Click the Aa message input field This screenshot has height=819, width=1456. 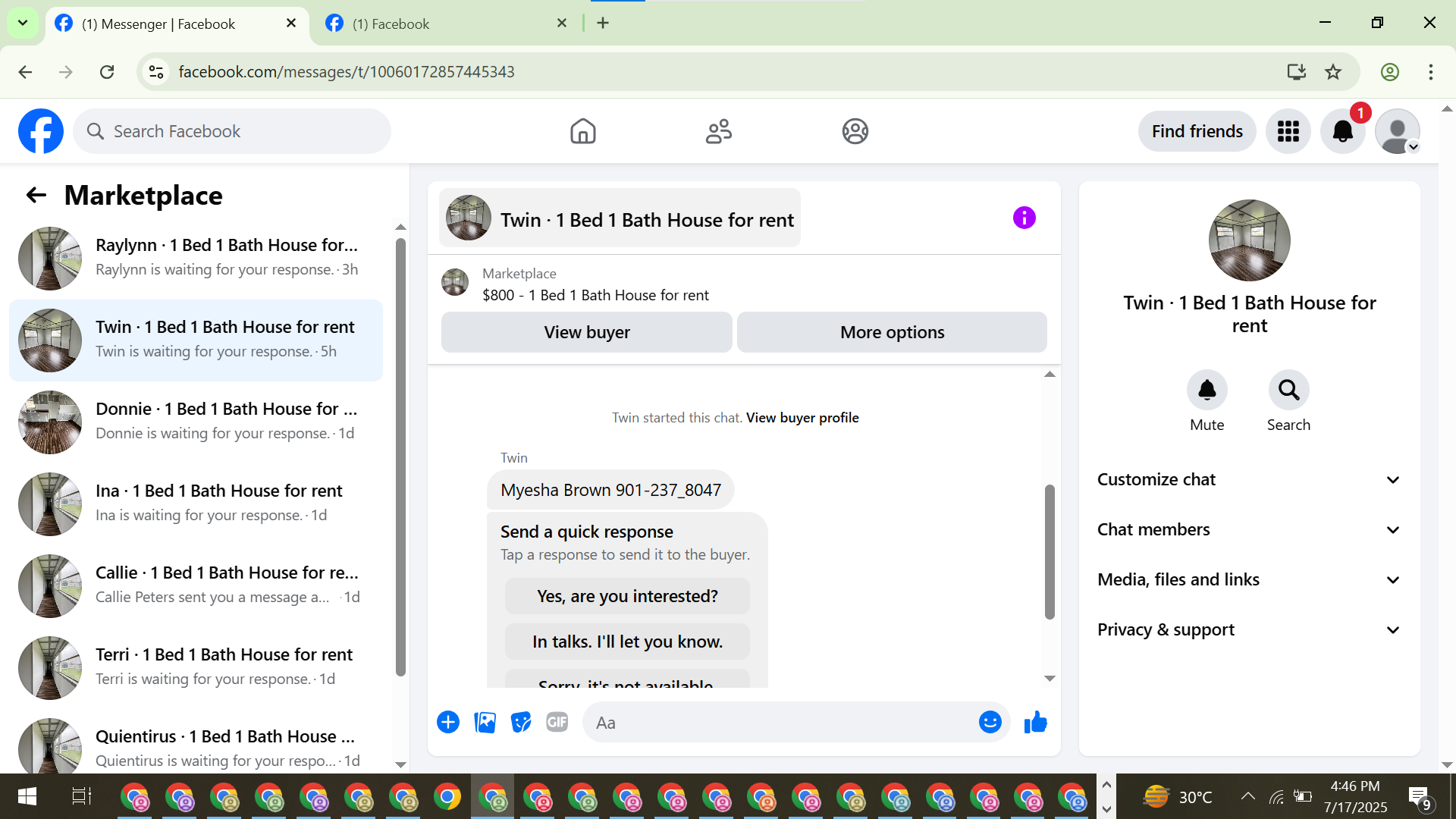pos(781,723)
